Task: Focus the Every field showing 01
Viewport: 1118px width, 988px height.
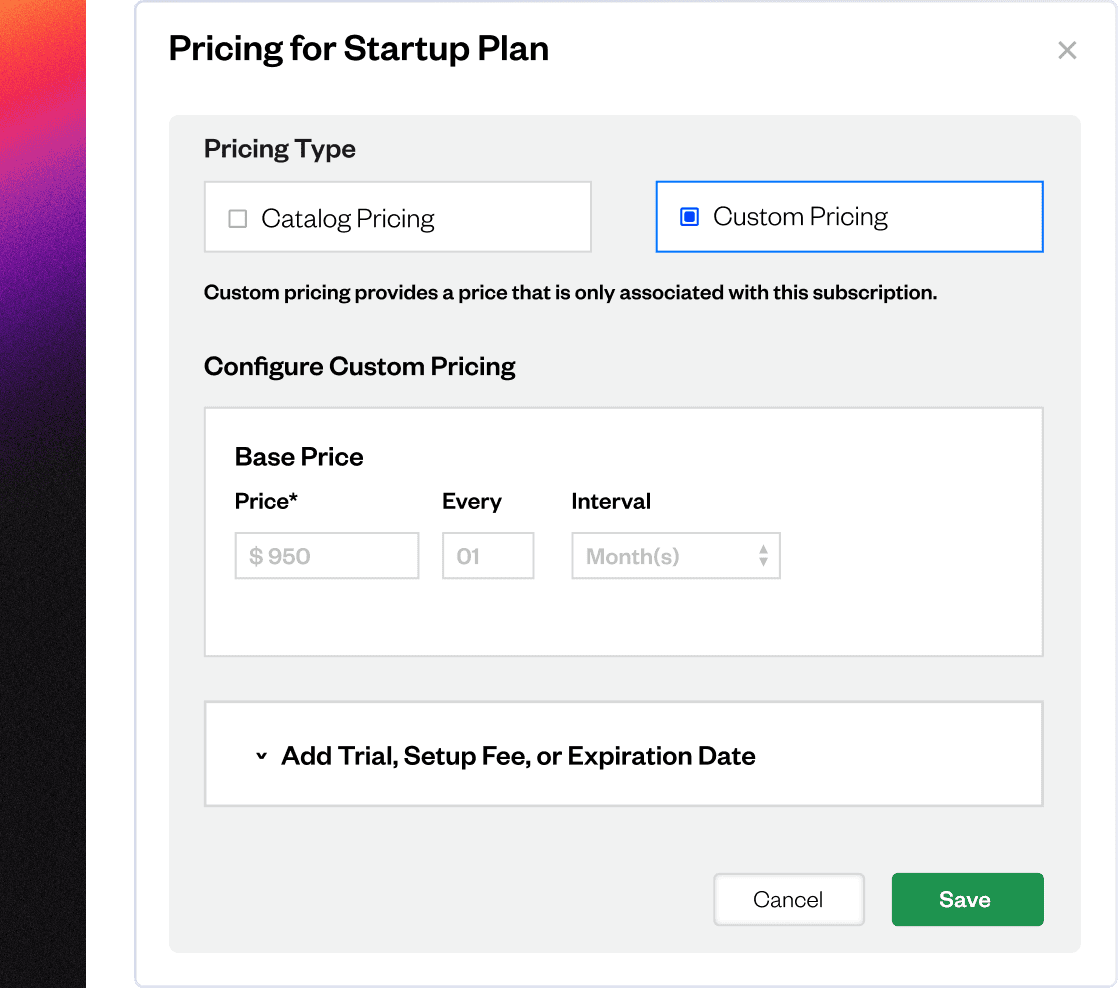Action: pos(488,556)
